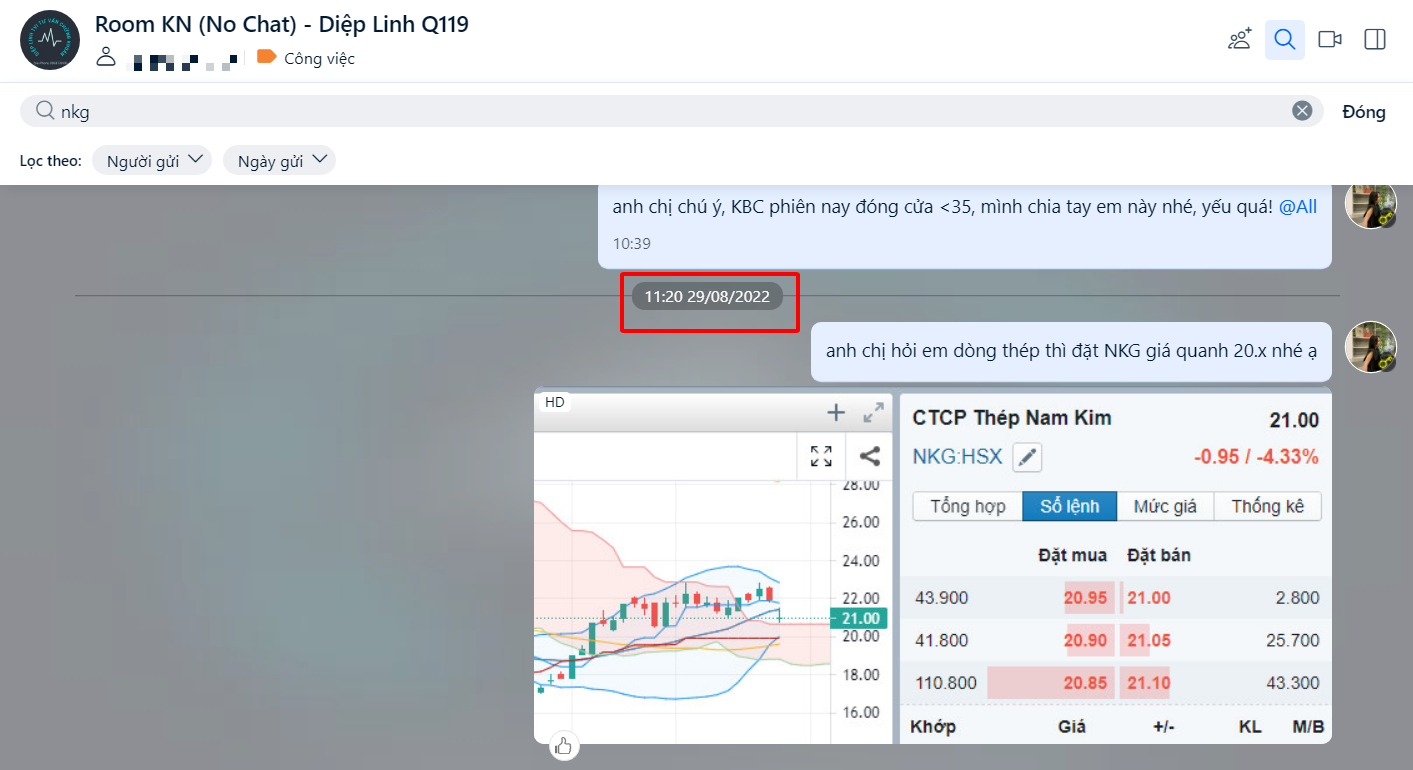Focus the search field containing 'nkg'
The height and width of the screenshot is (770, 1413).
pos(672,111)
